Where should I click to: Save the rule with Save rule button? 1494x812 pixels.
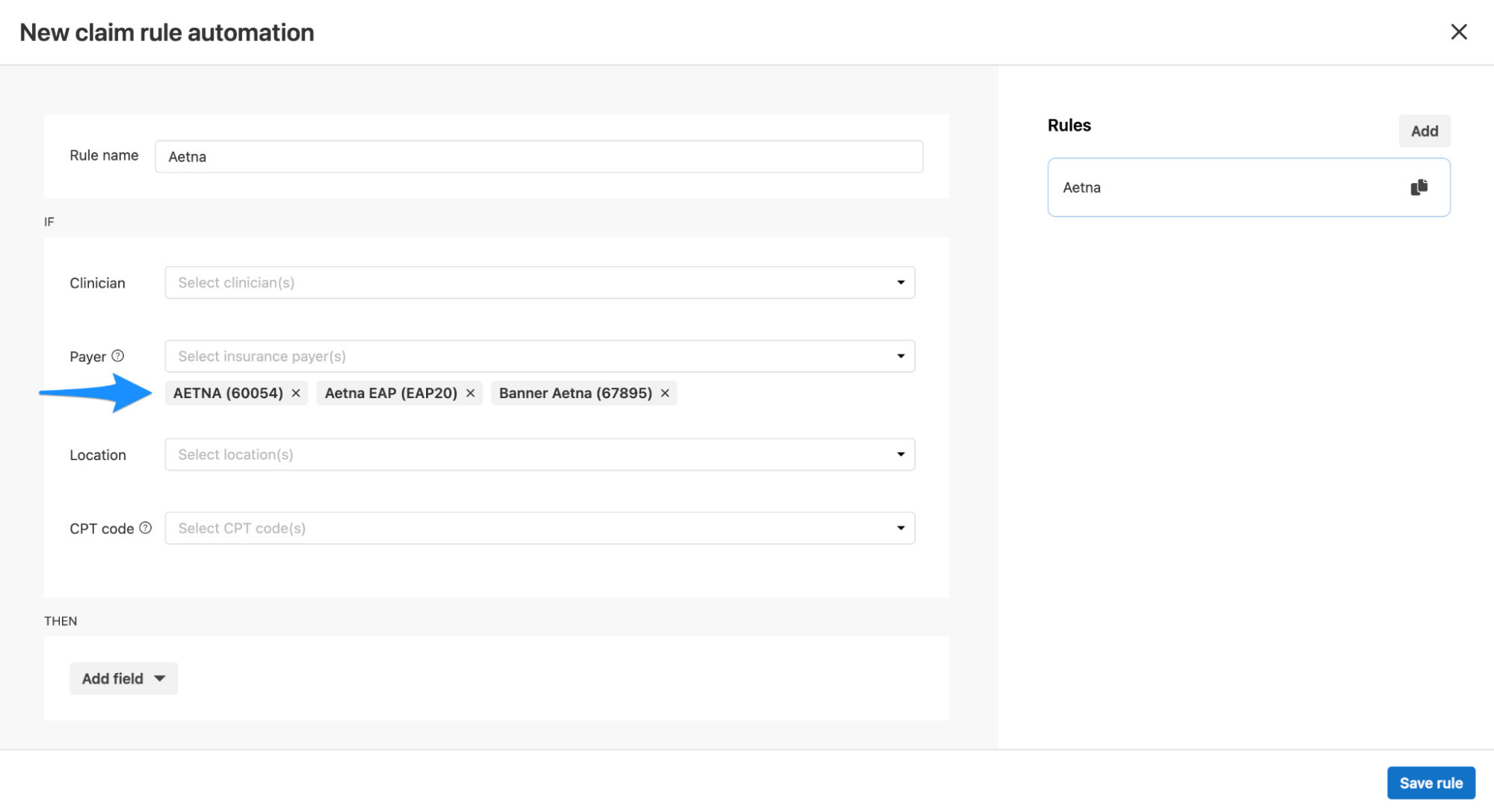coord(1430,783)
